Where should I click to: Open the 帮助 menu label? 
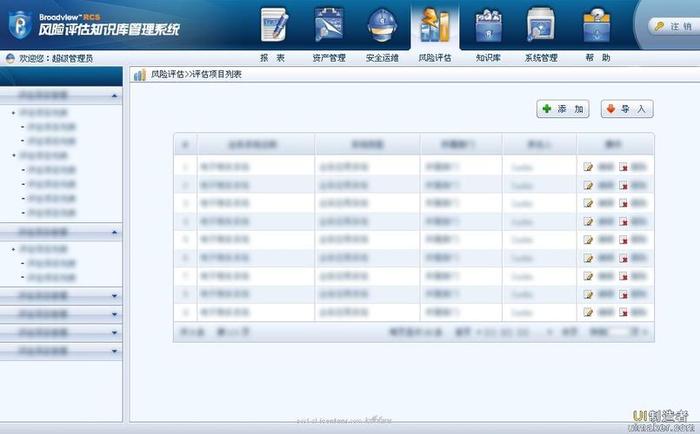click(x=598, y=58)
